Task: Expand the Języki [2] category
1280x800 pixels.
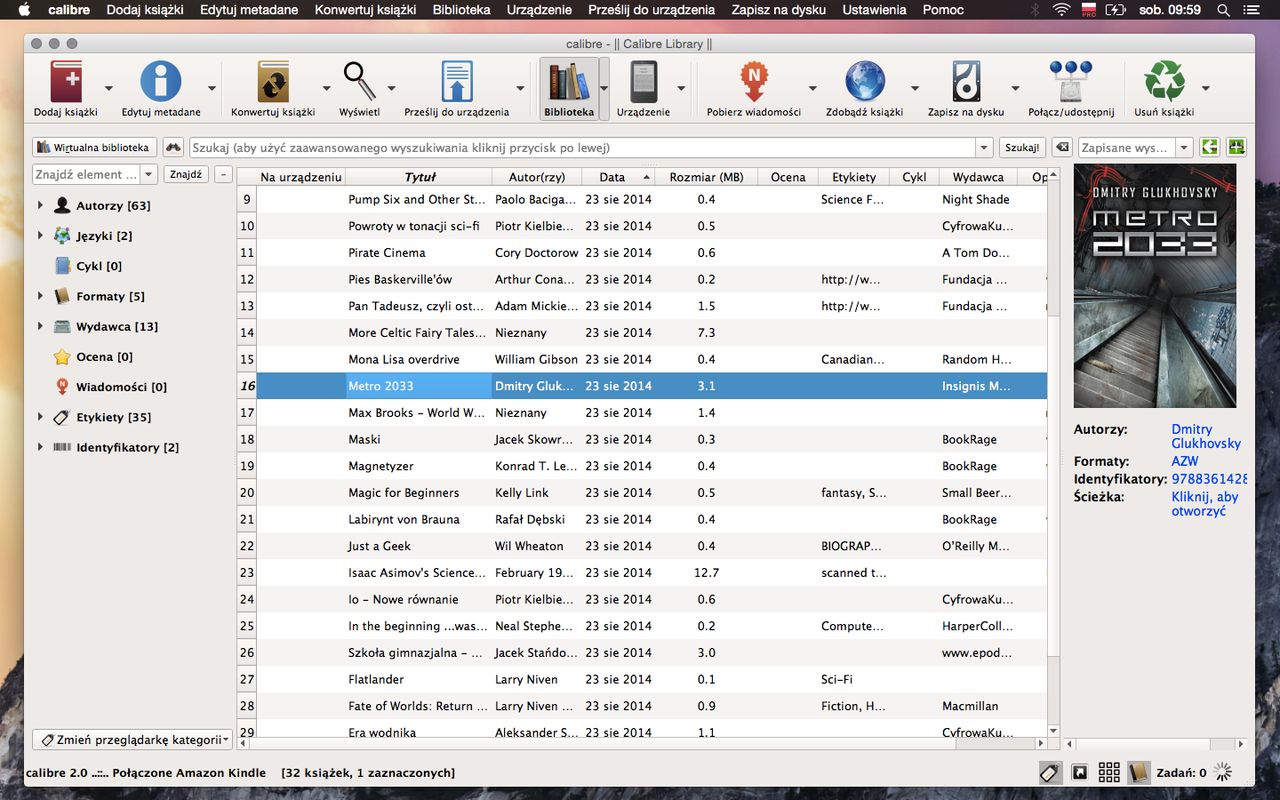Action: point(40,236)
